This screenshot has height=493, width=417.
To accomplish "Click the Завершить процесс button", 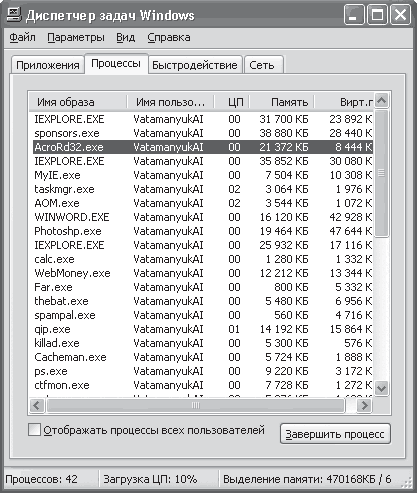I will coord(335,434).
